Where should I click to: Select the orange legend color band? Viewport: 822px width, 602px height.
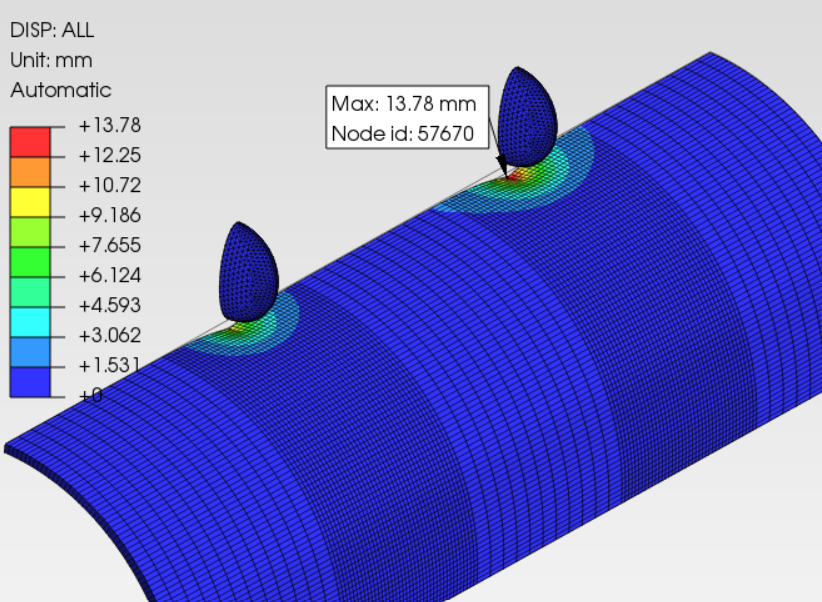pos(30,171)
